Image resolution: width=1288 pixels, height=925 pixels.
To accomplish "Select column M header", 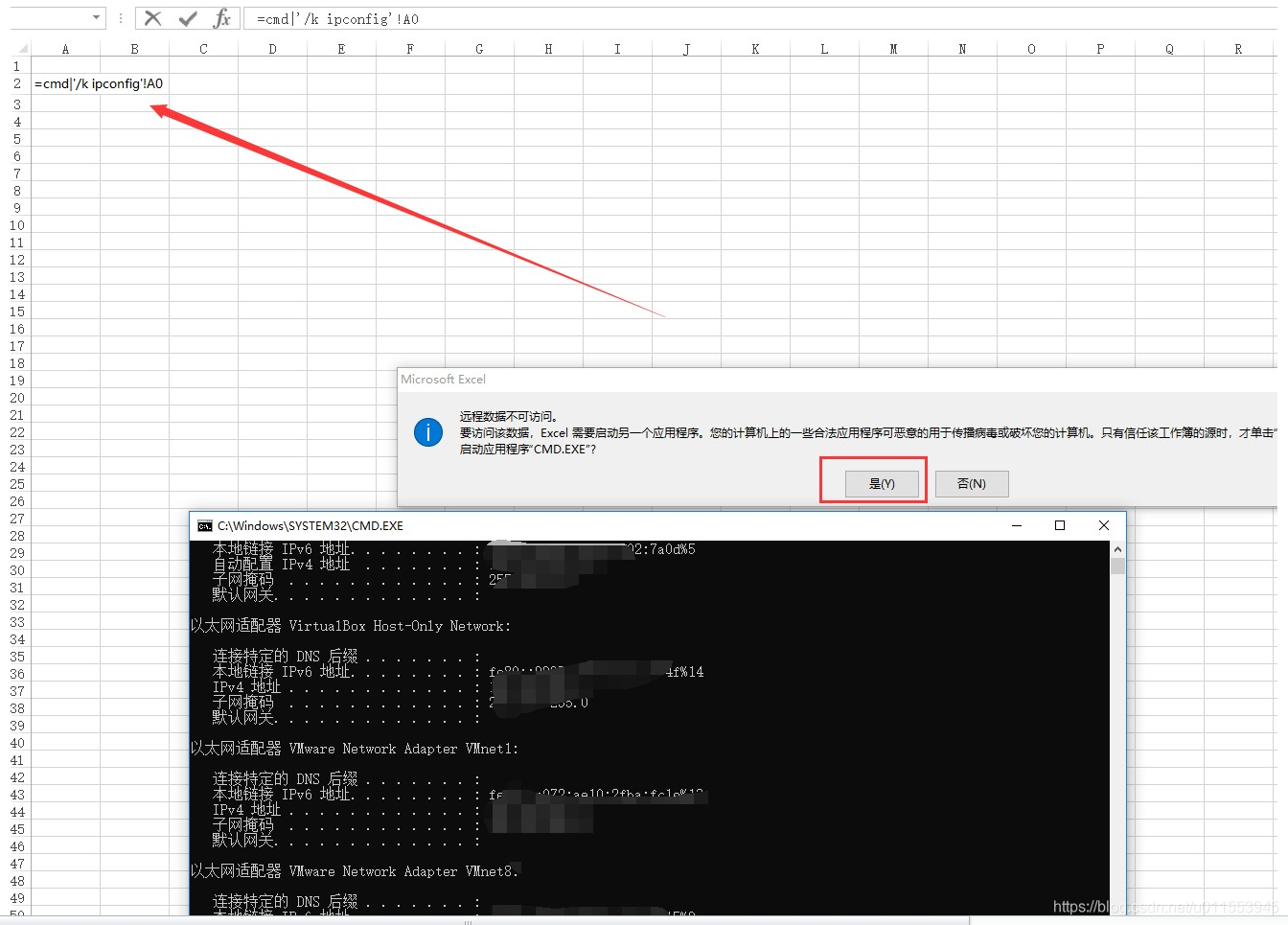I will (893, 49).
